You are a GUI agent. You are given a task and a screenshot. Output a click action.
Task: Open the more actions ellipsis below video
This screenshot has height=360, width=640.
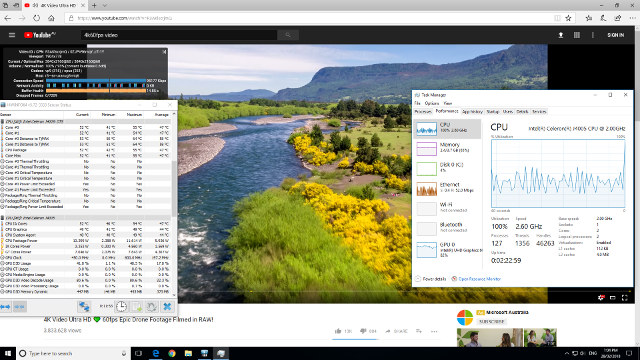(434, 331)
